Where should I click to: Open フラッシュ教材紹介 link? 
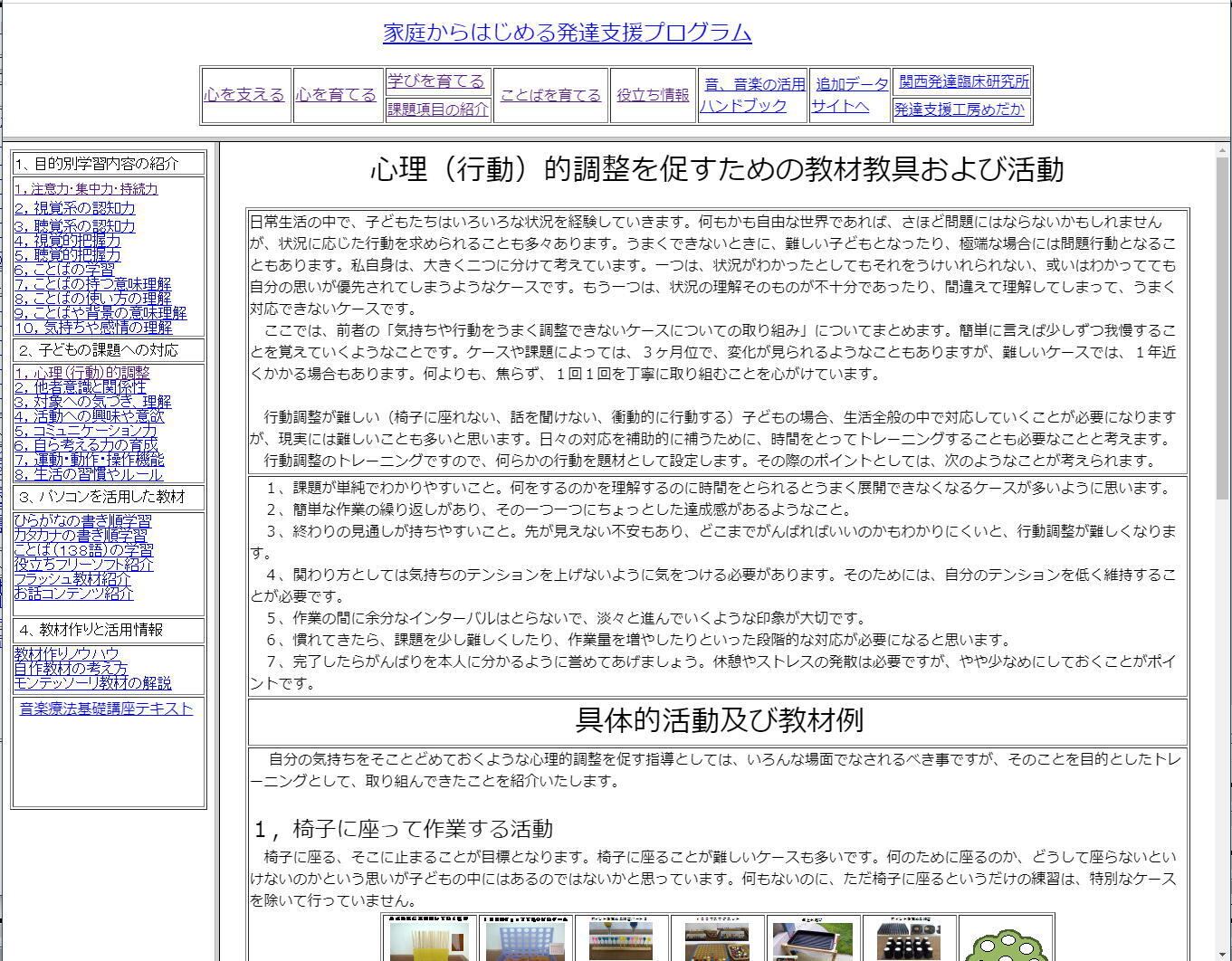72,579
